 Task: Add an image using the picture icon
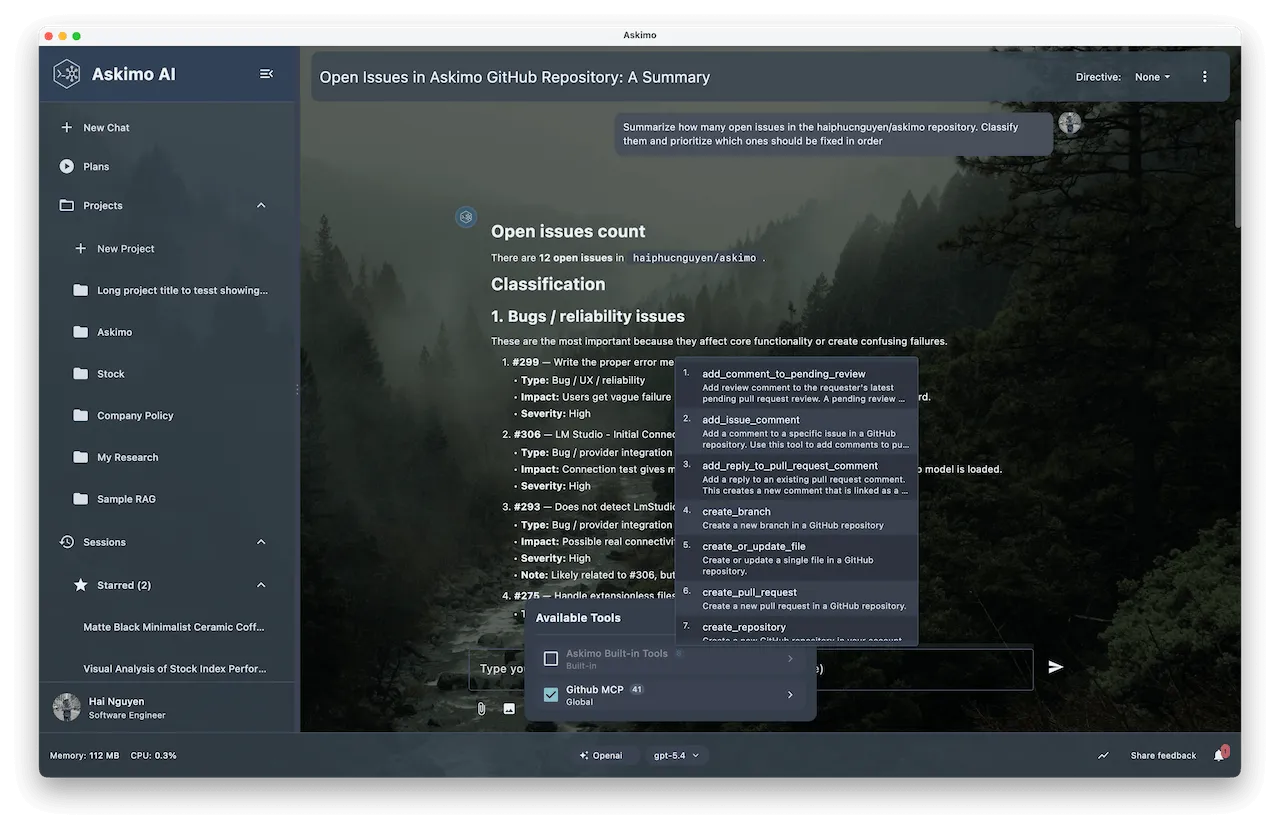[x=509, y=709]
